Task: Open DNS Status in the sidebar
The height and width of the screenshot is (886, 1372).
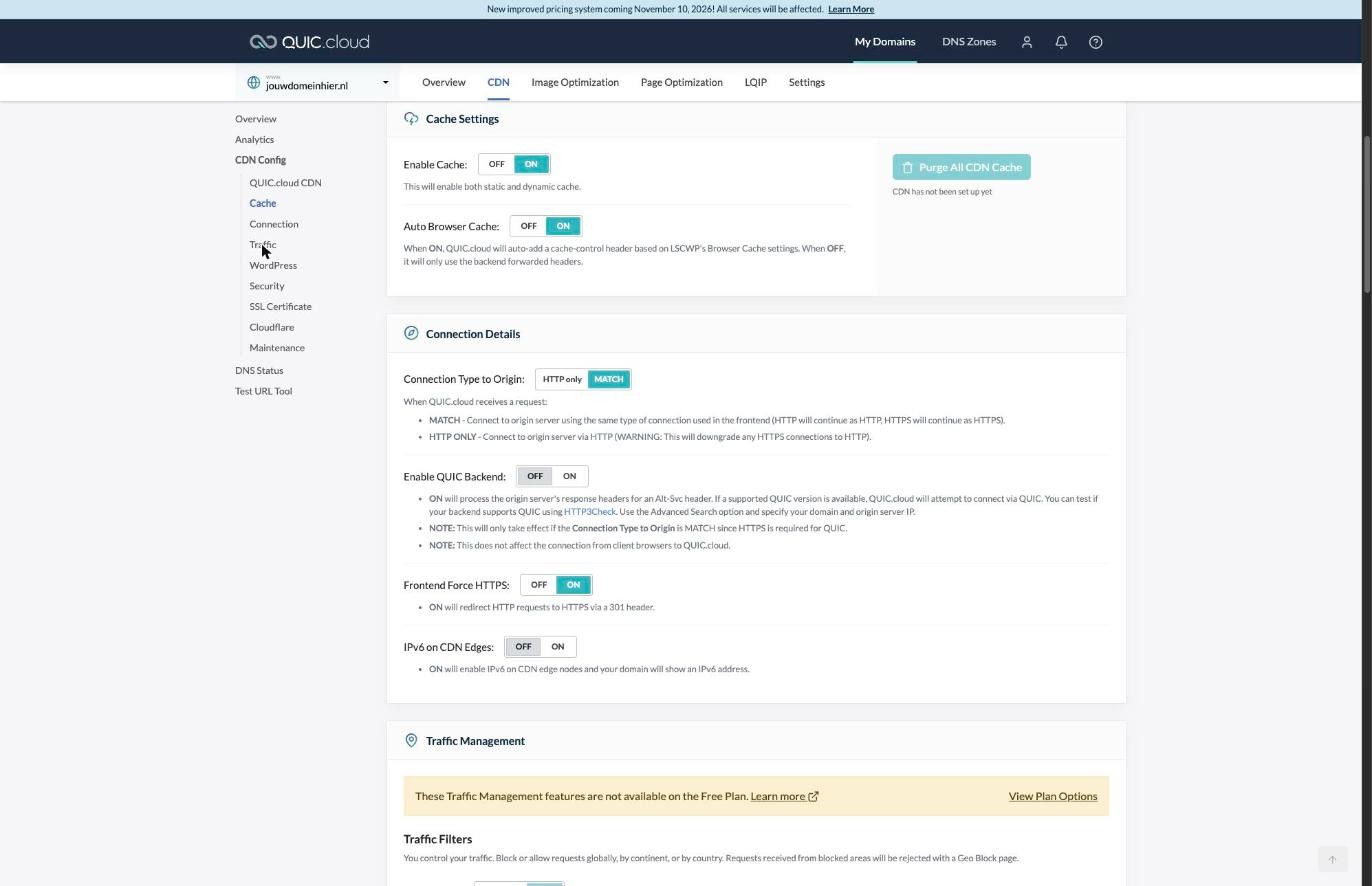Action: coord(259,371)
